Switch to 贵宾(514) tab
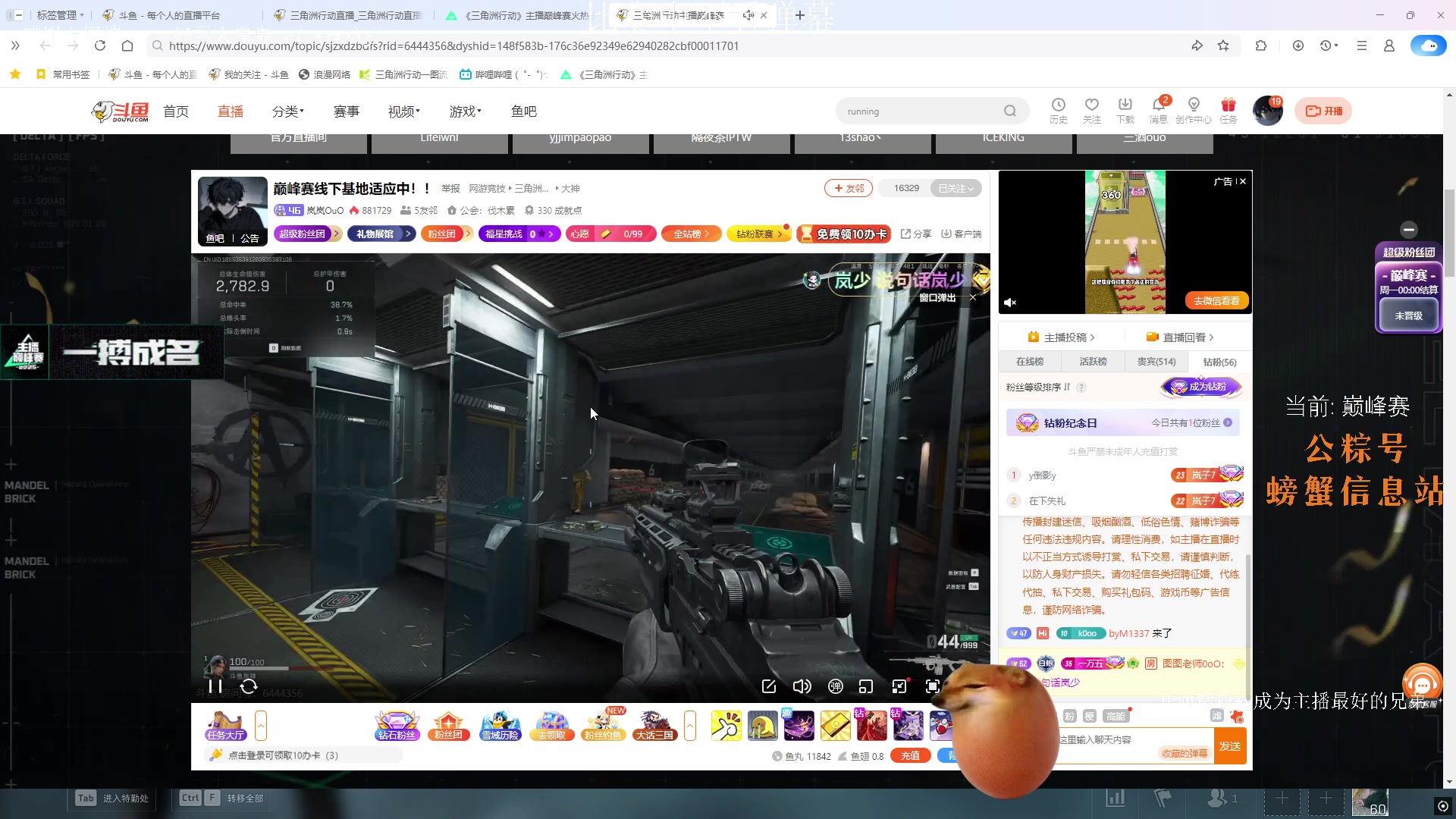Image resolution: width=1456 pixels, height=819 pixels. [1156, 362]
